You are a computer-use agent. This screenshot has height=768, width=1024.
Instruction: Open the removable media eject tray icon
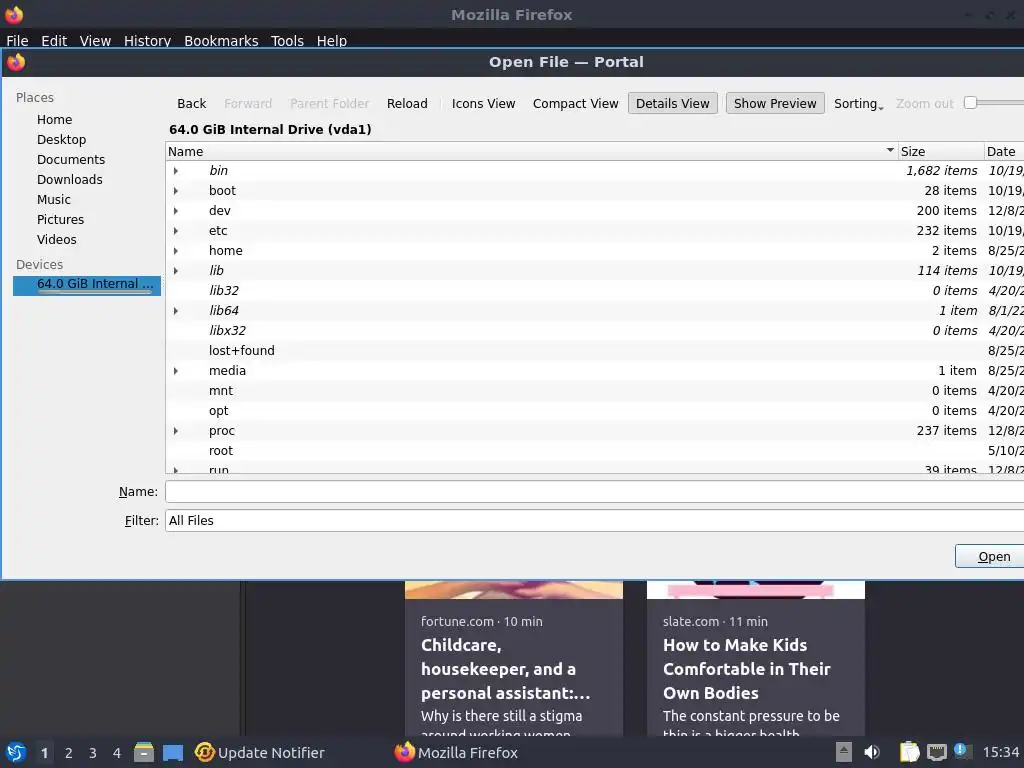pyautogui.click(x=844, y=752)
